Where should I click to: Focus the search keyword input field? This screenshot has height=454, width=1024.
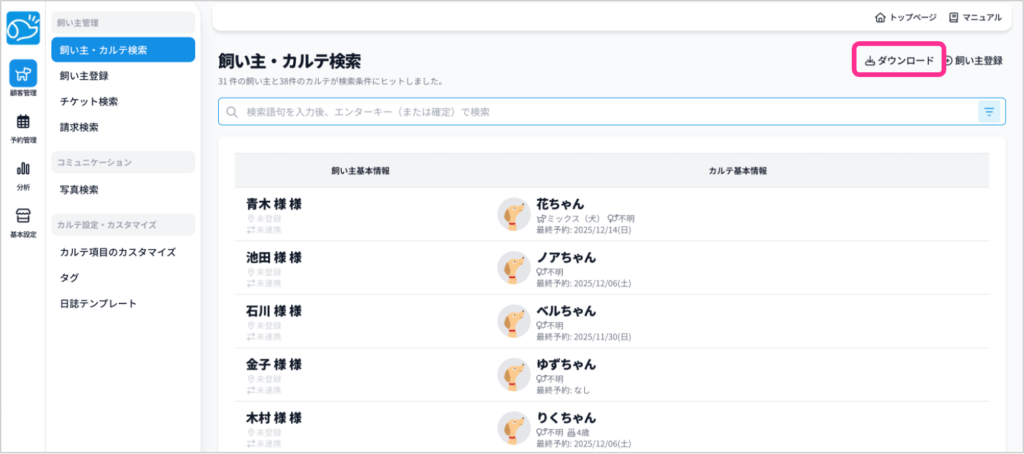pyautogui.click(x=600, y=112)
